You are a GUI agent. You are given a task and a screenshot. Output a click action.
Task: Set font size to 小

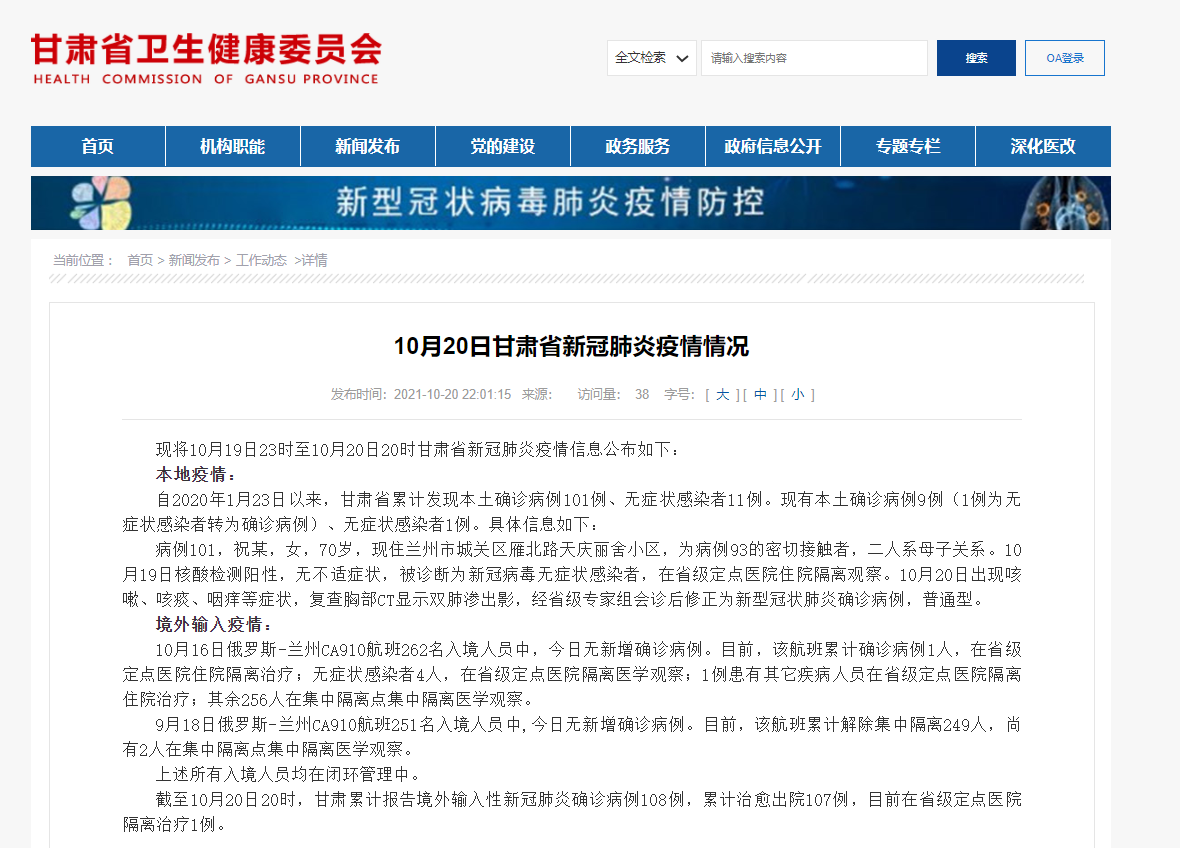point(798,394)
